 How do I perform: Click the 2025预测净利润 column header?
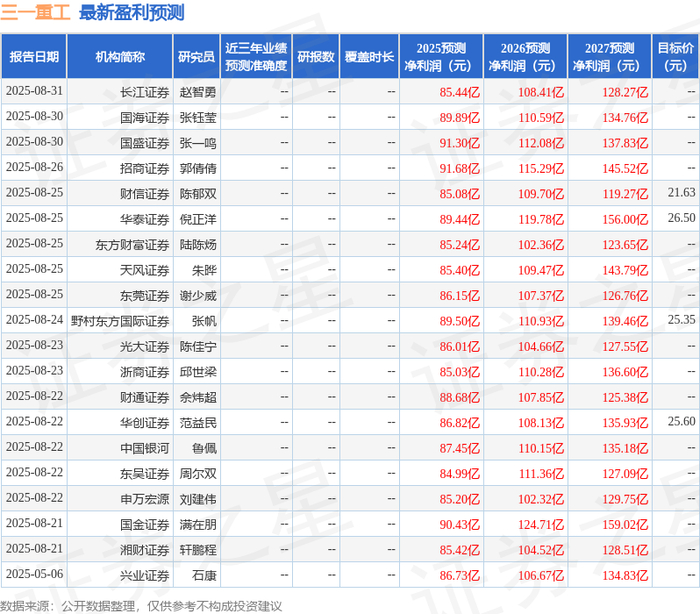click(x=441, y=57)
